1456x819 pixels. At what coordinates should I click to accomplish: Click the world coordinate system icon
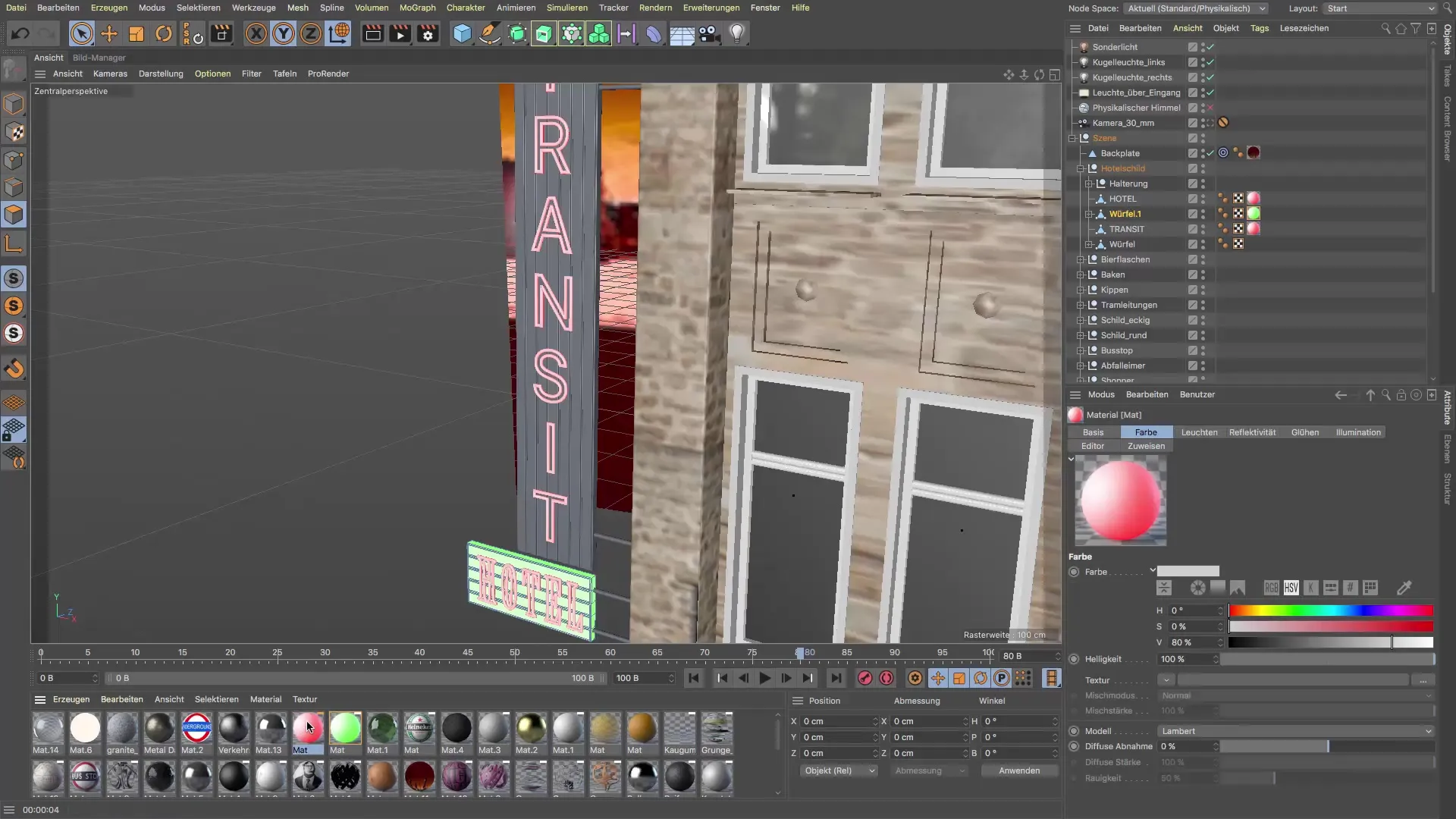pos(339,34)
